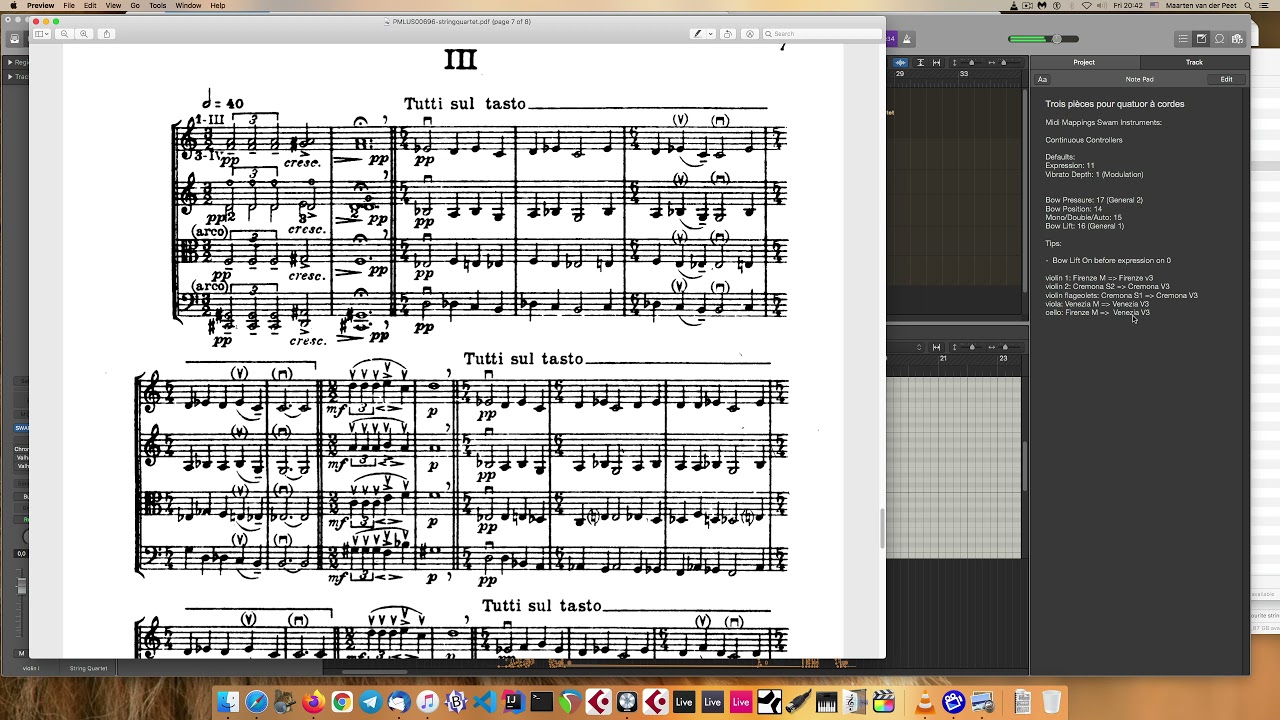Open the Edit menu

click(90, 6)
